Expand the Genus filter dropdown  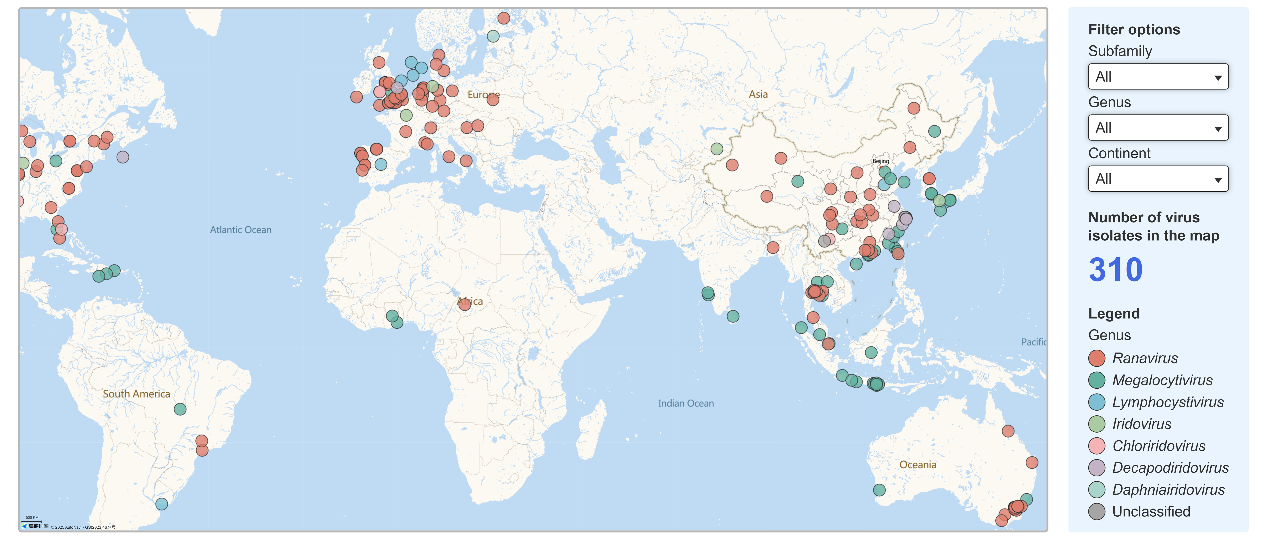pyautogui.click(x=1157, y=128)
